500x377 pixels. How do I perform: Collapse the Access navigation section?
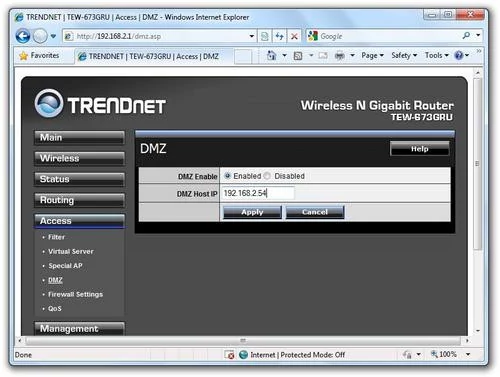tap(79, 221)
